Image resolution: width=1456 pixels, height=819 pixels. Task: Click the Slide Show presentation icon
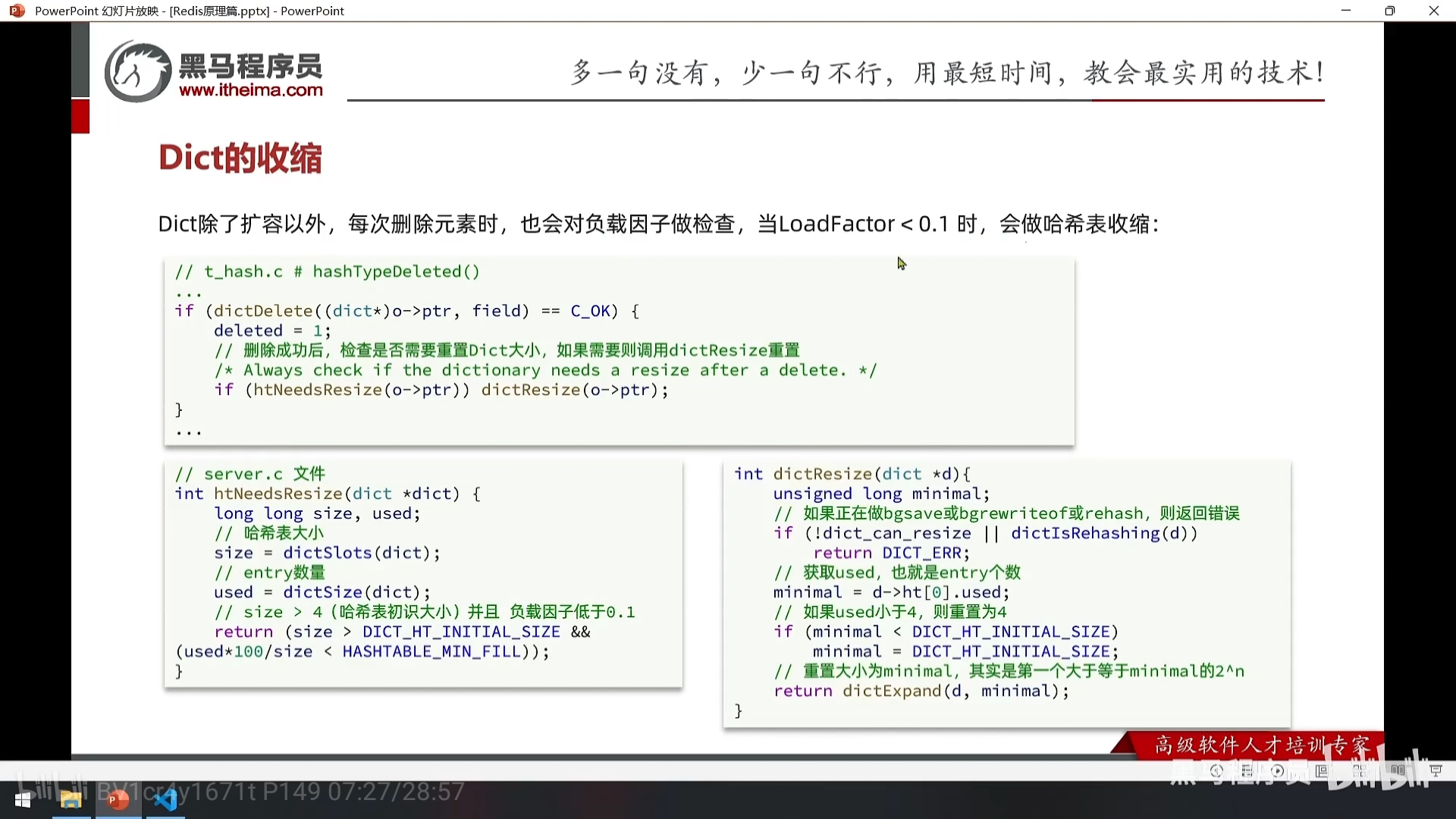point(1436,770)
